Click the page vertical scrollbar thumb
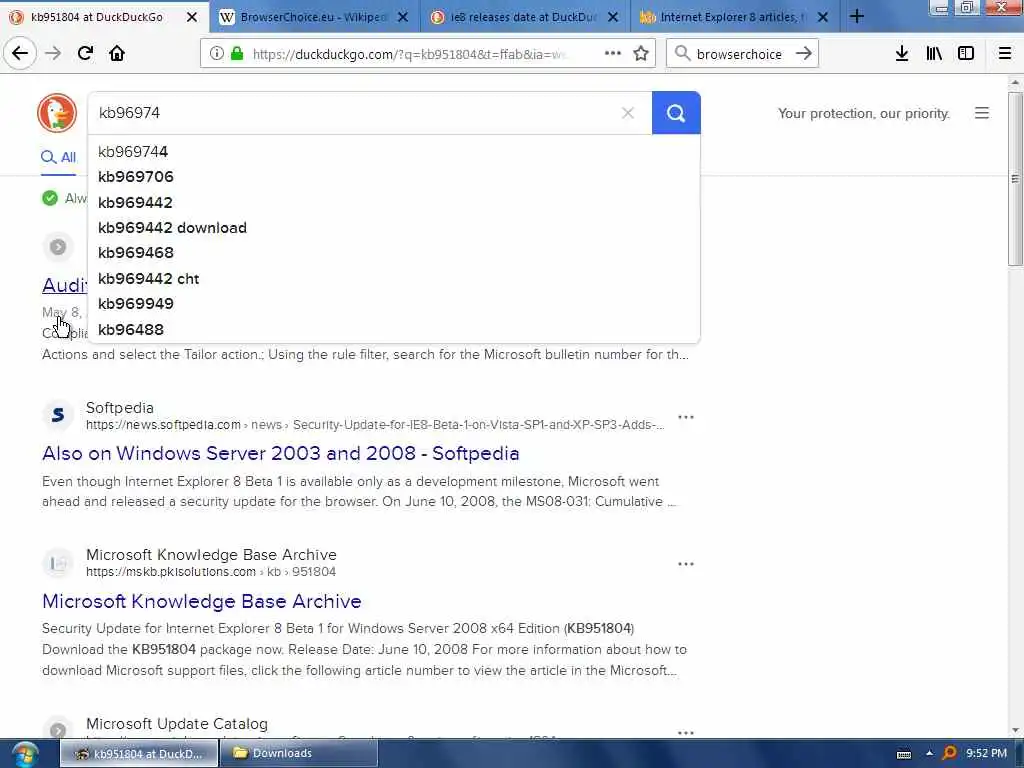Screen dimensions: 1024x768 [x=1014, y=178]
